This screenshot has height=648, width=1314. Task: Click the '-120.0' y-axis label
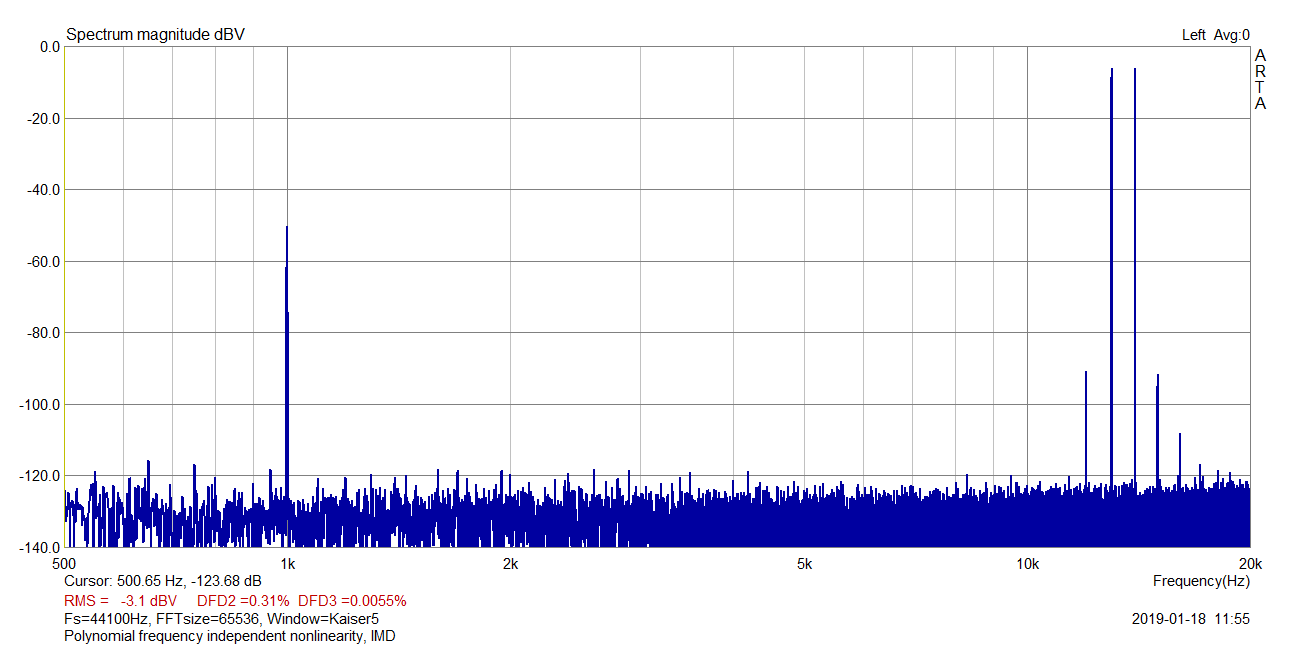[x=40, y=476]
